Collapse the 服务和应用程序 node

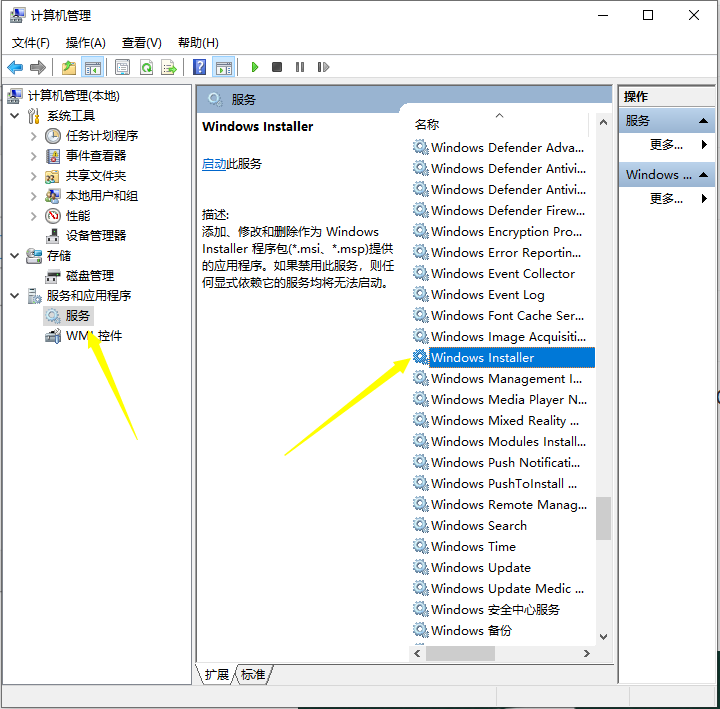click(x=15, y=296)
